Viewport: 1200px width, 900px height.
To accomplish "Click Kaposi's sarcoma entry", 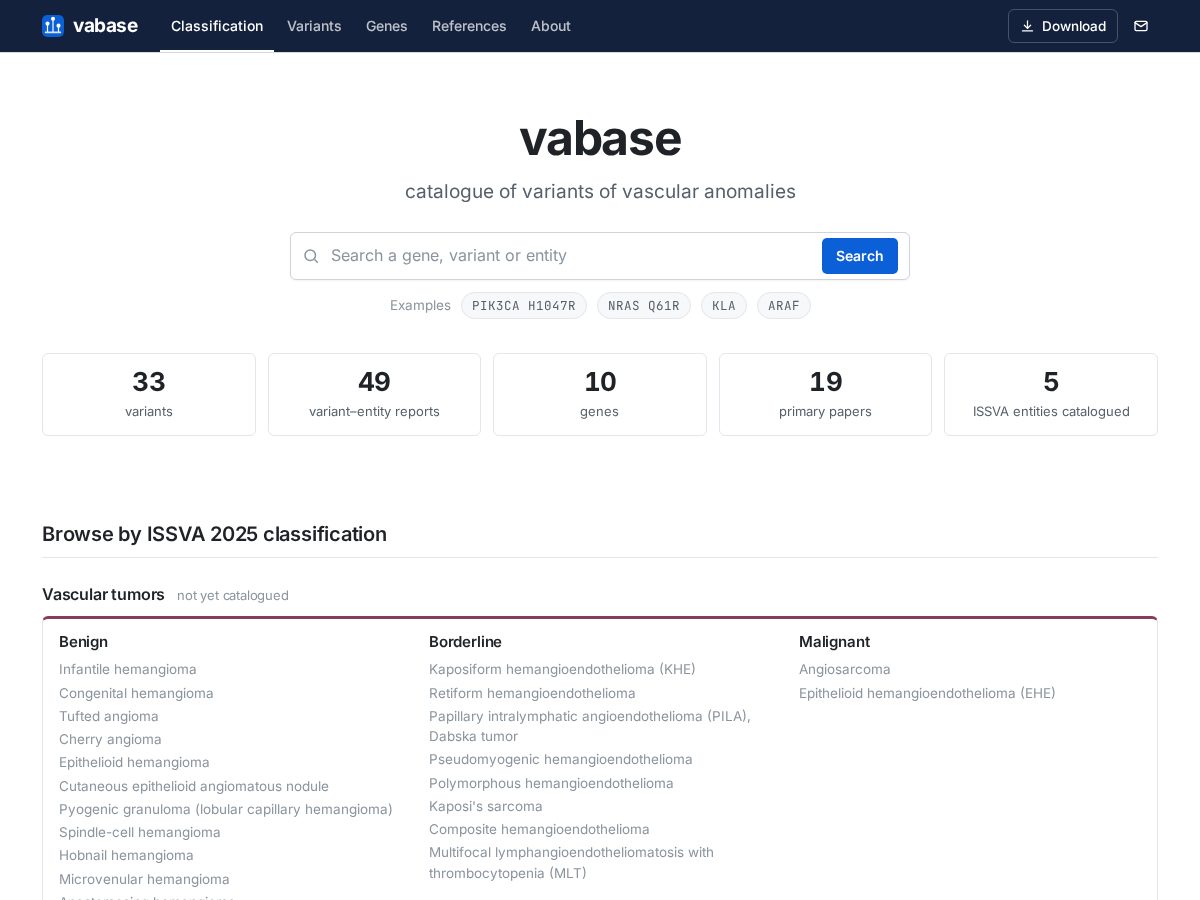I will click(x=486, y=806).
